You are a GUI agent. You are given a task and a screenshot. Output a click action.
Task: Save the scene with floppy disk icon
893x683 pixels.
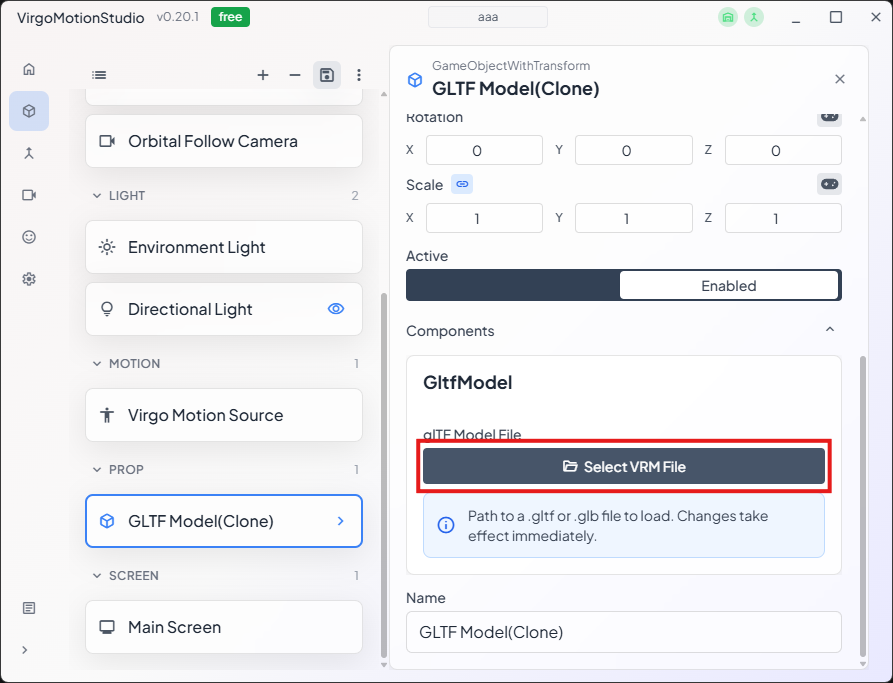click(327, 75)
